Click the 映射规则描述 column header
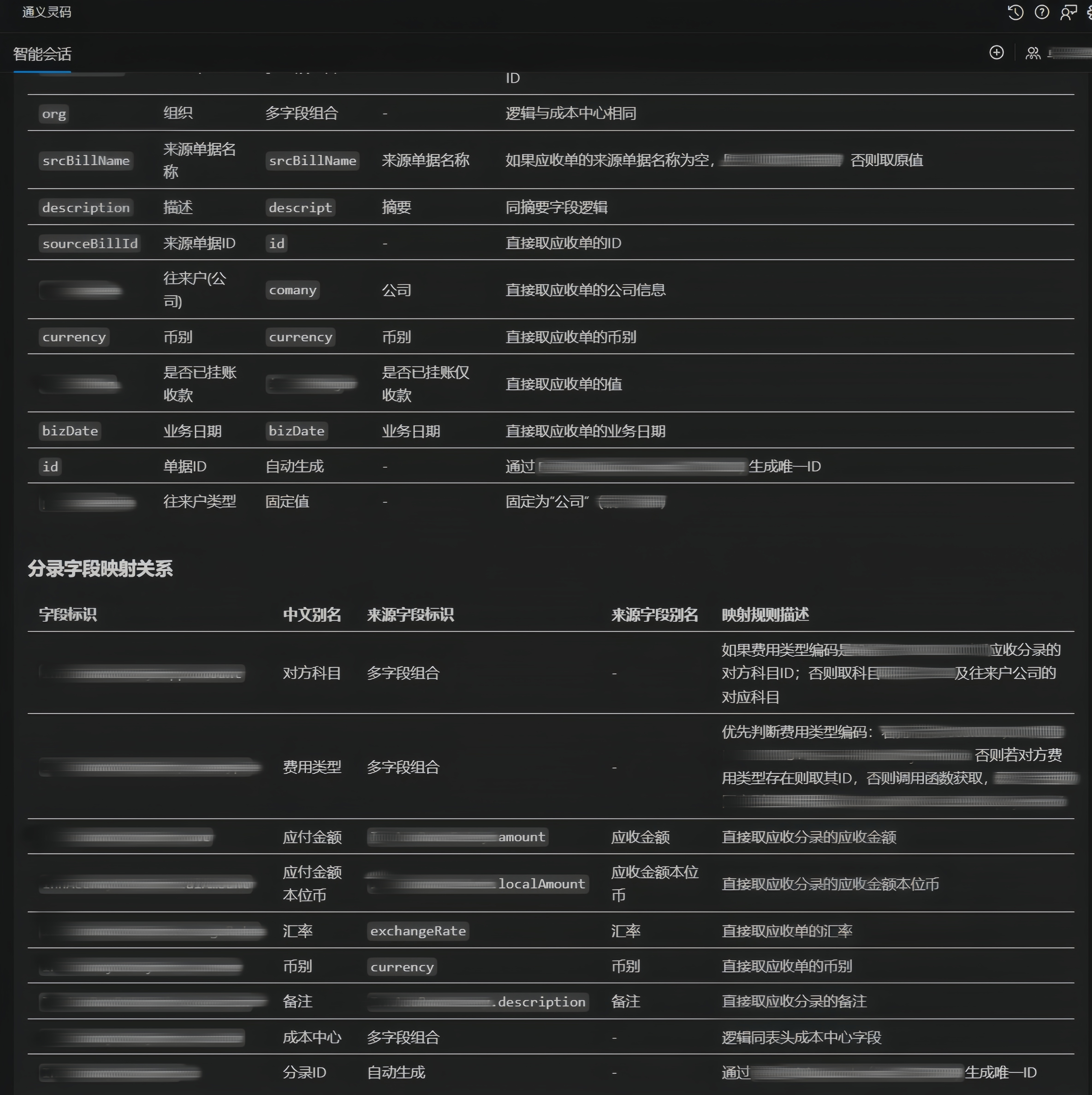The height and width of the screenshot is (1095, 1092). [x=765, y=614]
